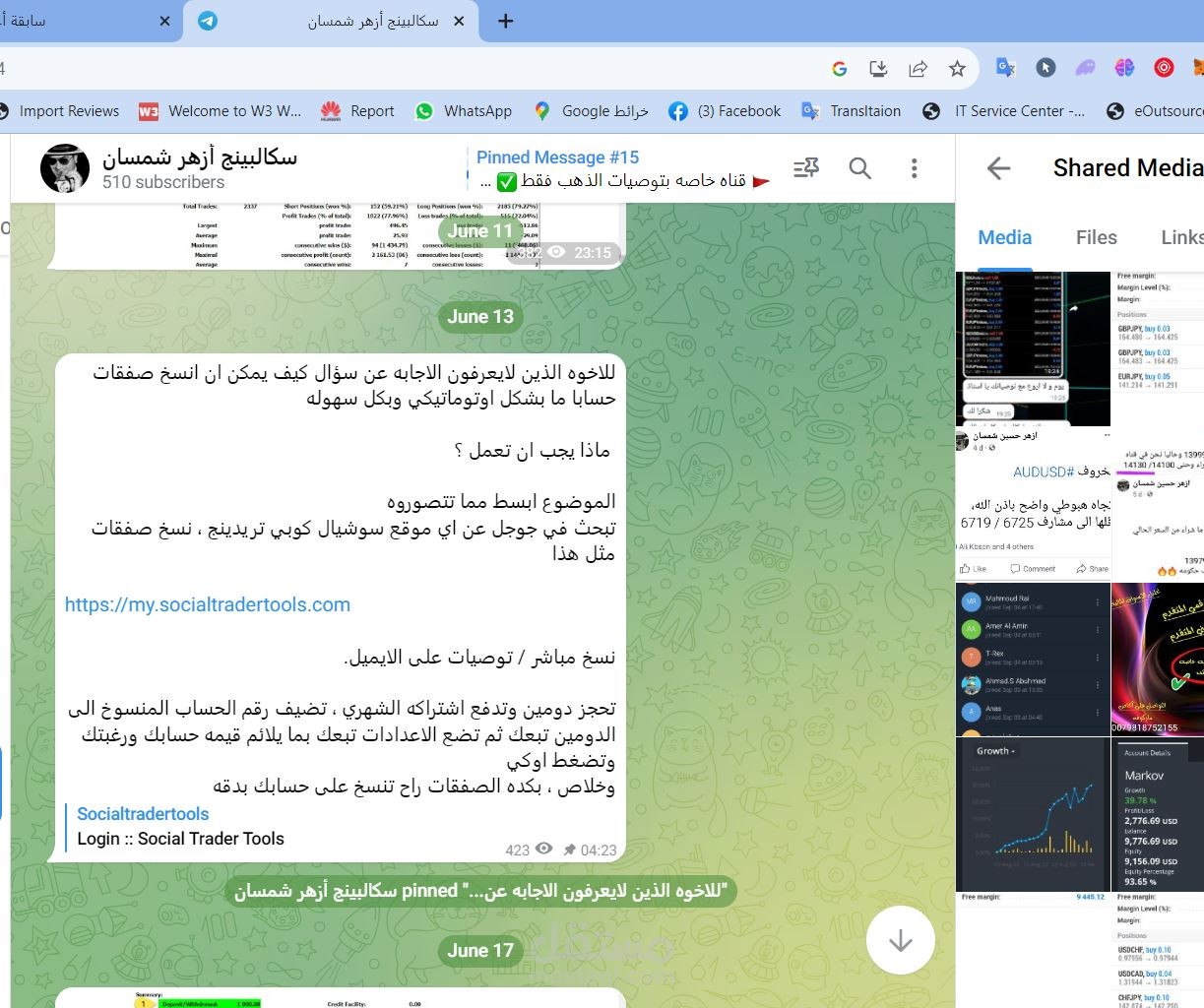The image size is (1204, 1008).
Task: Switch to the Files tab
Action: 1097,237
